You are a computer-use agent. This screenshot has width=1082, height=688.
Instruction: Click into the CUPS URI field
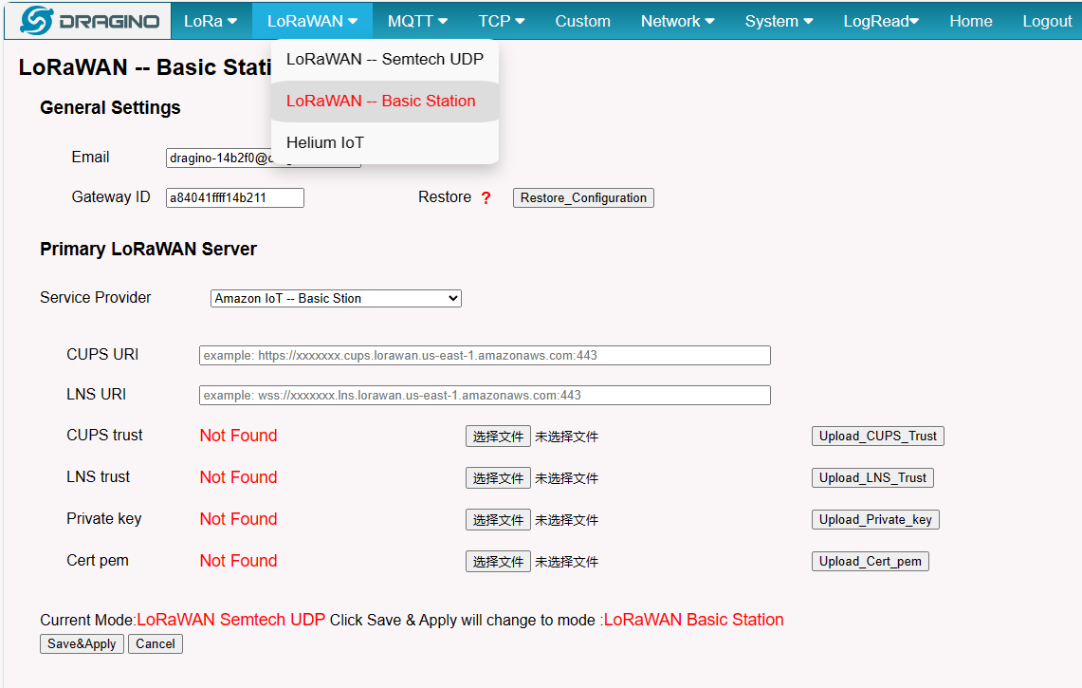[x=484, y=355]
